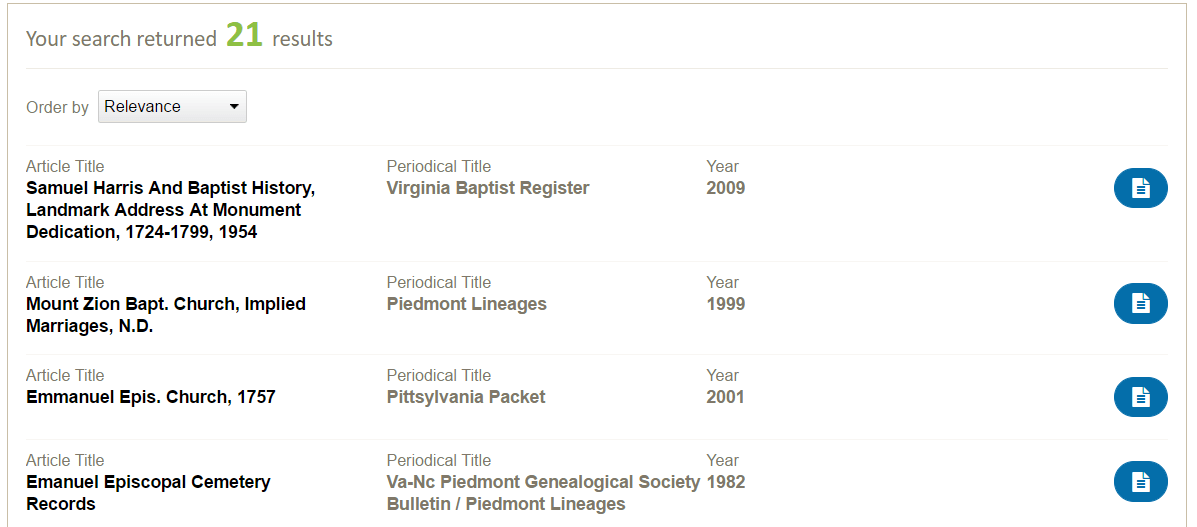Open document icon for Emmanuel Epis. Church, 1757

click(1141, 396)
